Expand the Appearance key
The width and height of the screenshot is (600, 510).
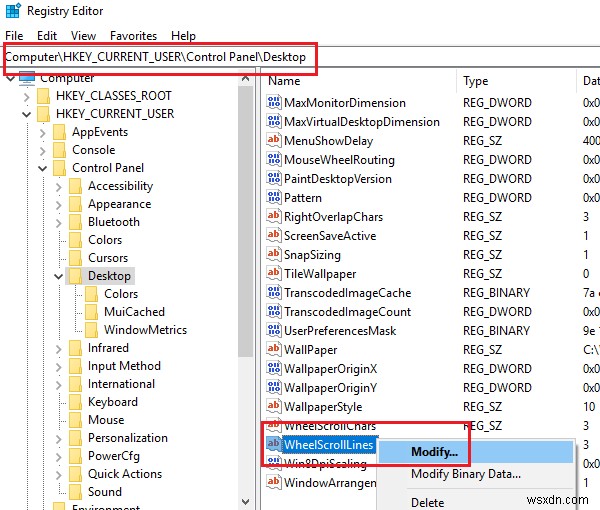tap(59, 204)
